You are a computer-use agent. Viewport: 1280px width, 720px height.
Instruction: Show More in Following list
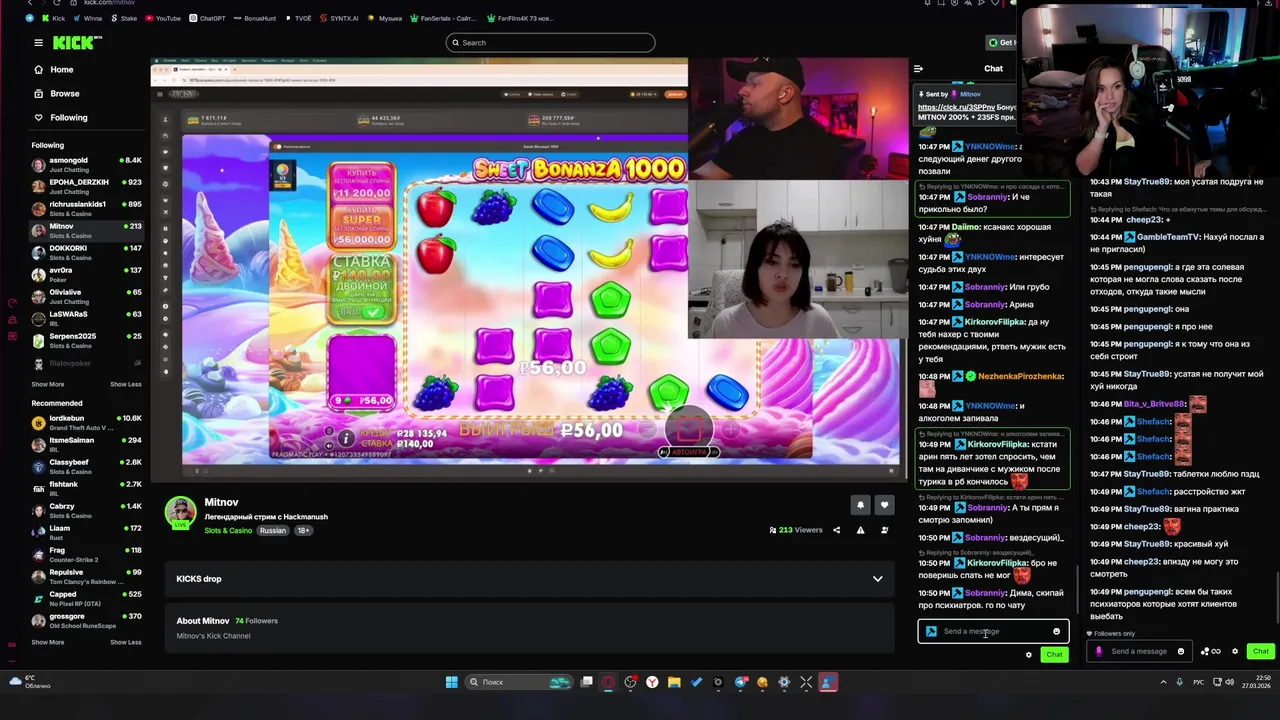pyautogui.click(x=47, y=384)
